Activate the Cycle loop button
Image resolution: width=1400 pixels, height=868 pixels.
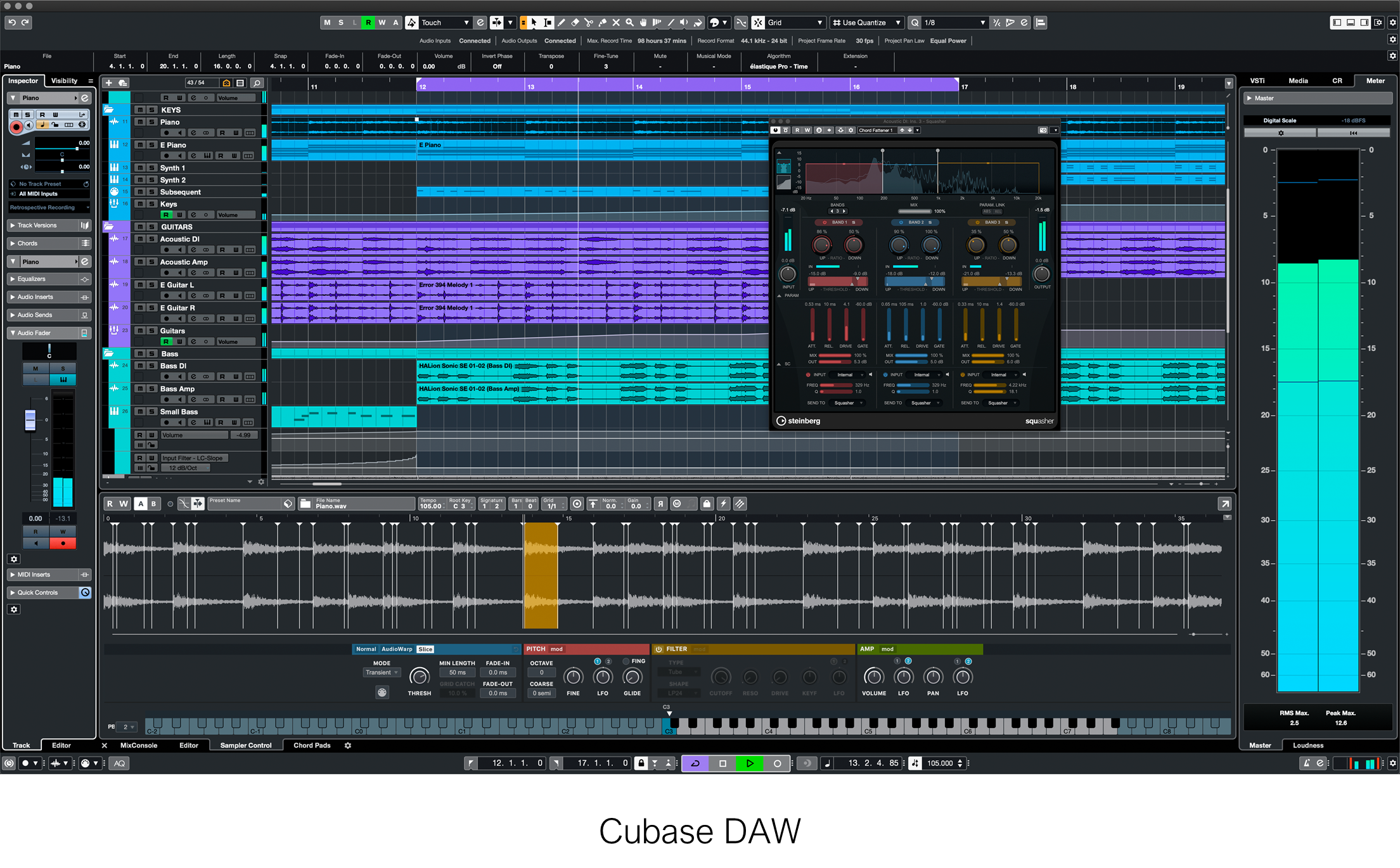695,763
